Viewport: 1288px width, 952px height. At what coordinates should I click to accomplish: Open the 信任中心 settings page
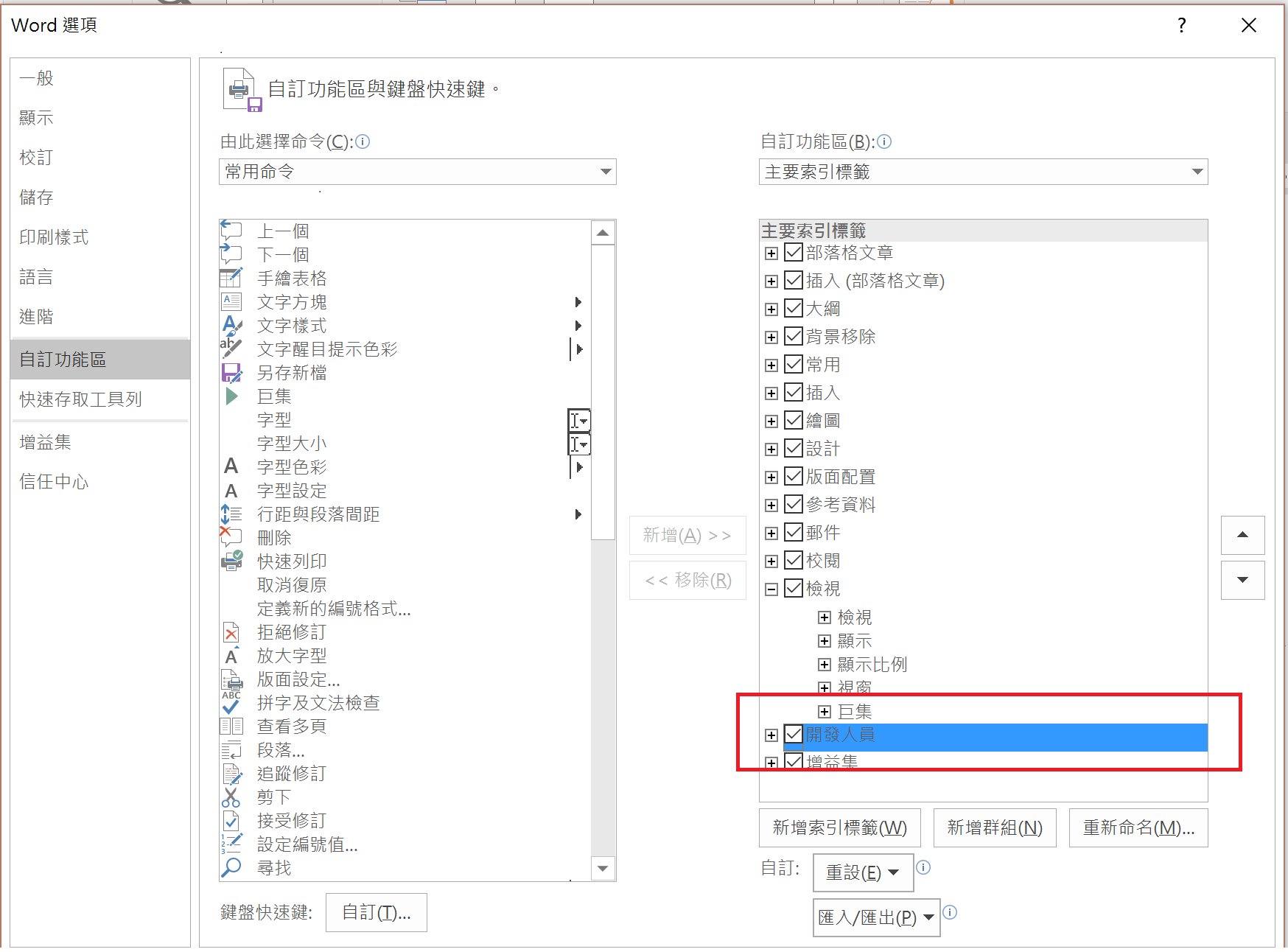53,481
